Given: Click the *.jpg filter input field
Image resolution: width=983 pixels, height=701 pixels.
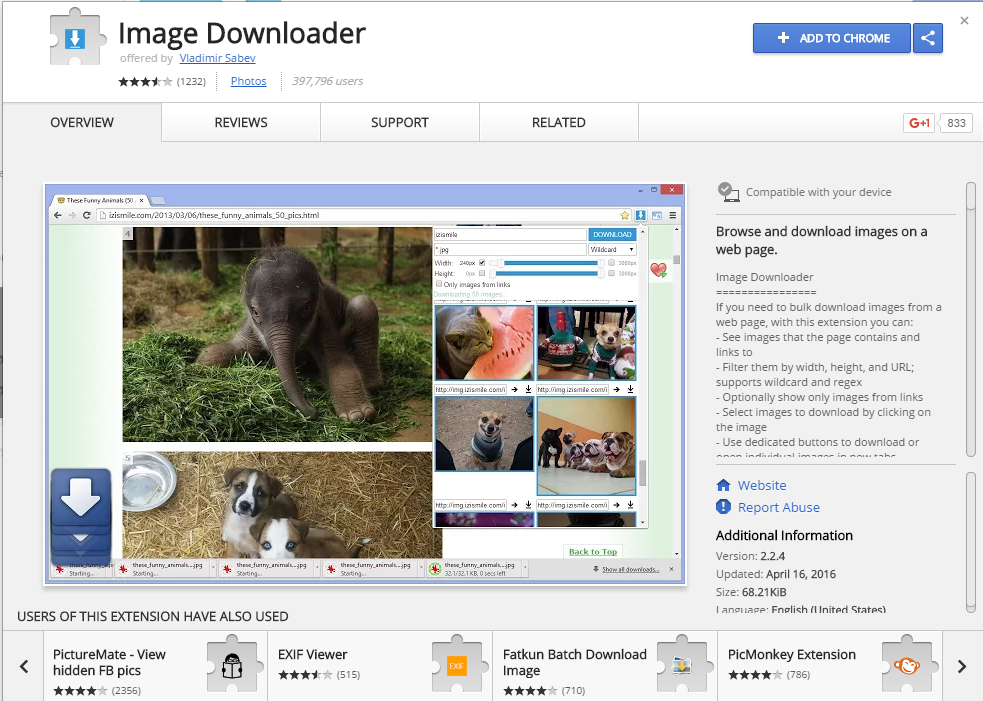Looking at the screenshot, I should 510,250.
